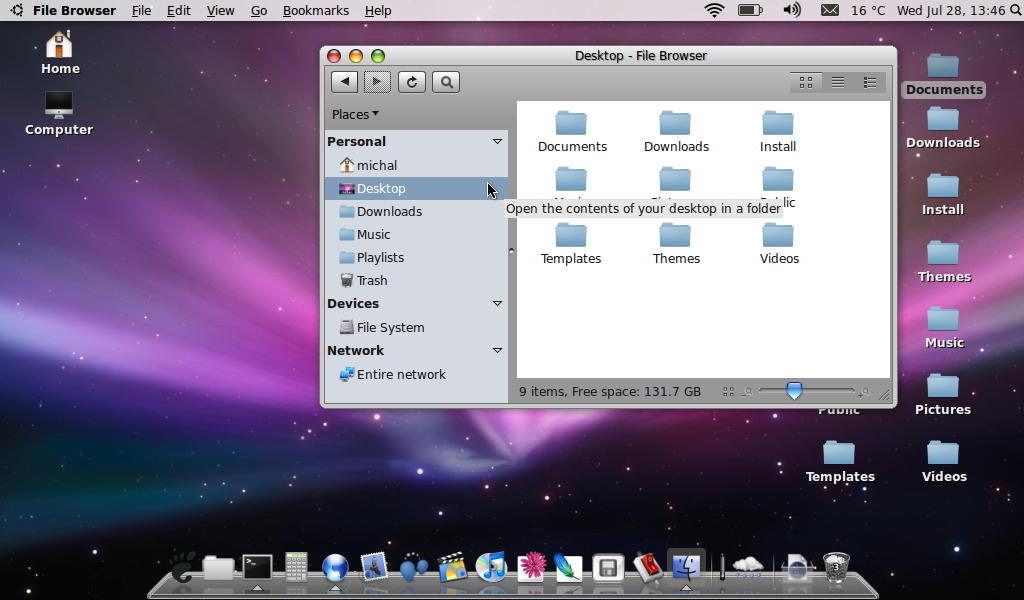This screenshot has height=600, width=1024.
Task: Open the movie clapperboard app in the dock
Action: coord(453,567)
